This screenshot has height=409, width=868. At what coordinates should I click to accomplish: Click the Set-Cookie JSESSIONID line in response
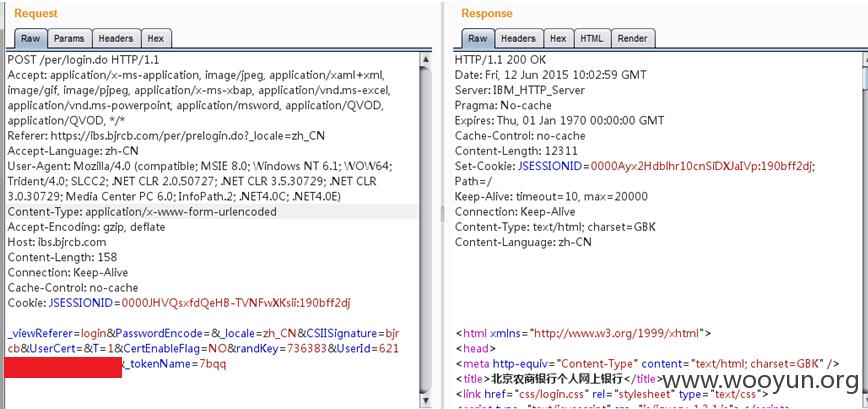click(x=635, y=166)
